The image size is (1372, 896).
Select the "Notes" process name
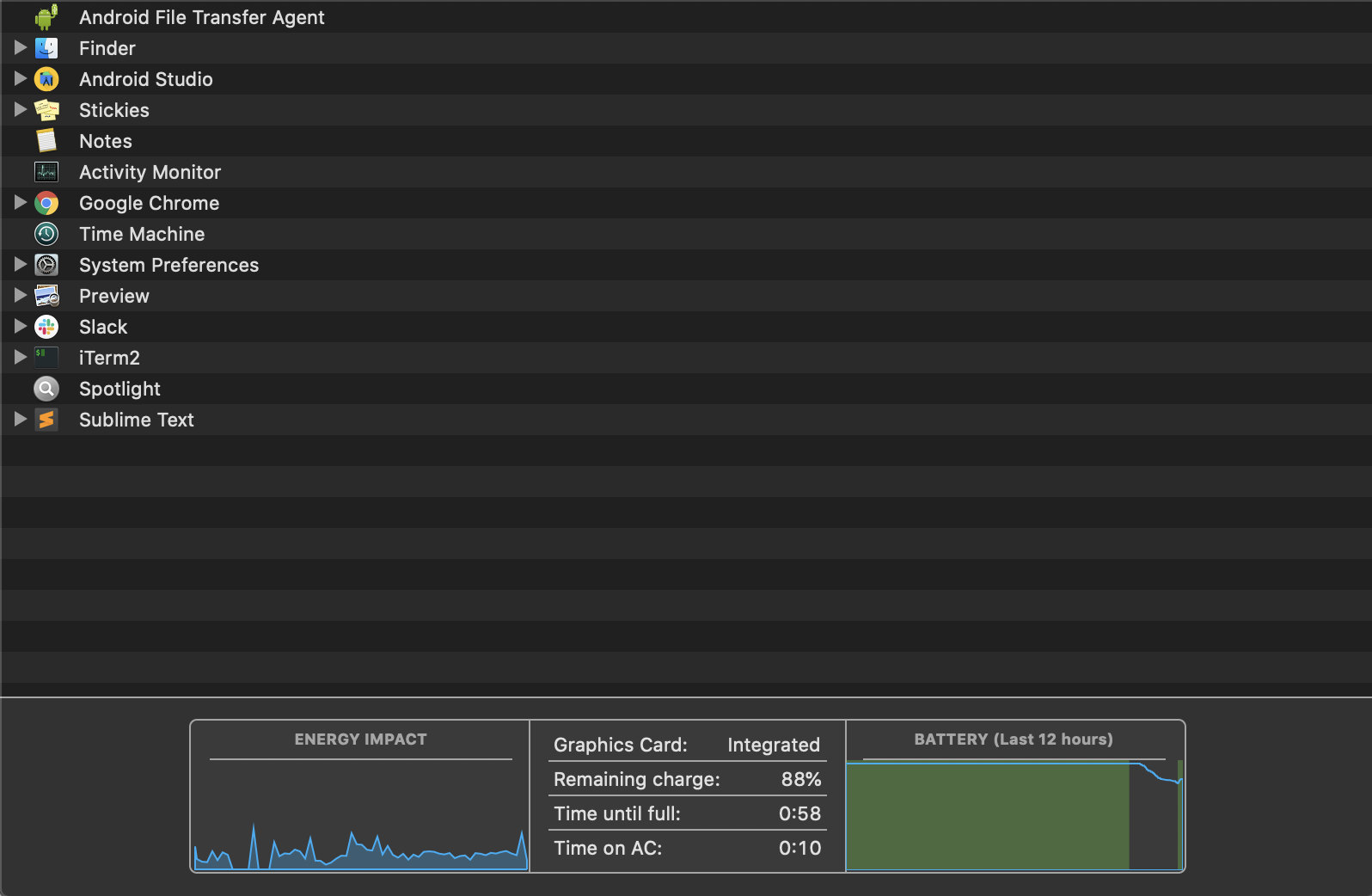pos(106,141)
